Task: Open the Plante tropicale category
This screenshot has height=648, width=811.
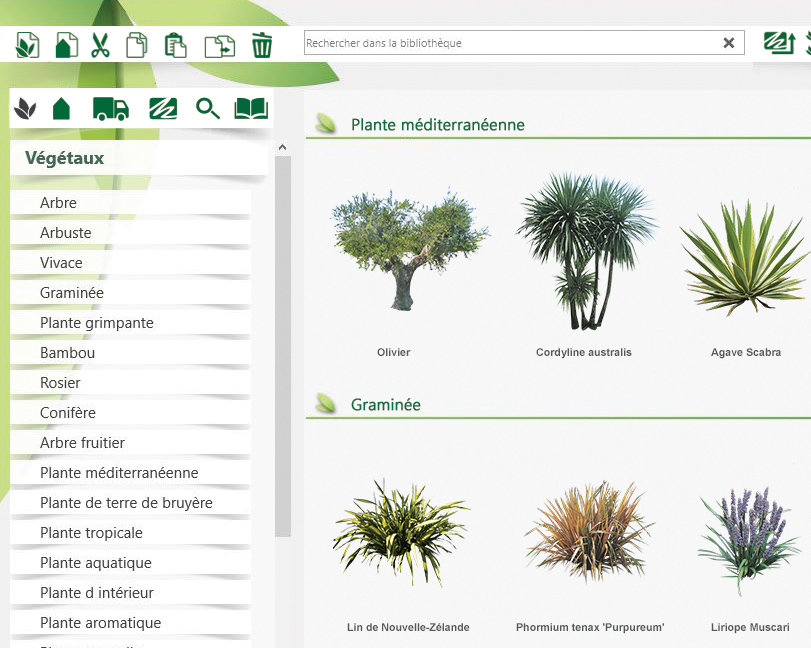Action: 91,533
